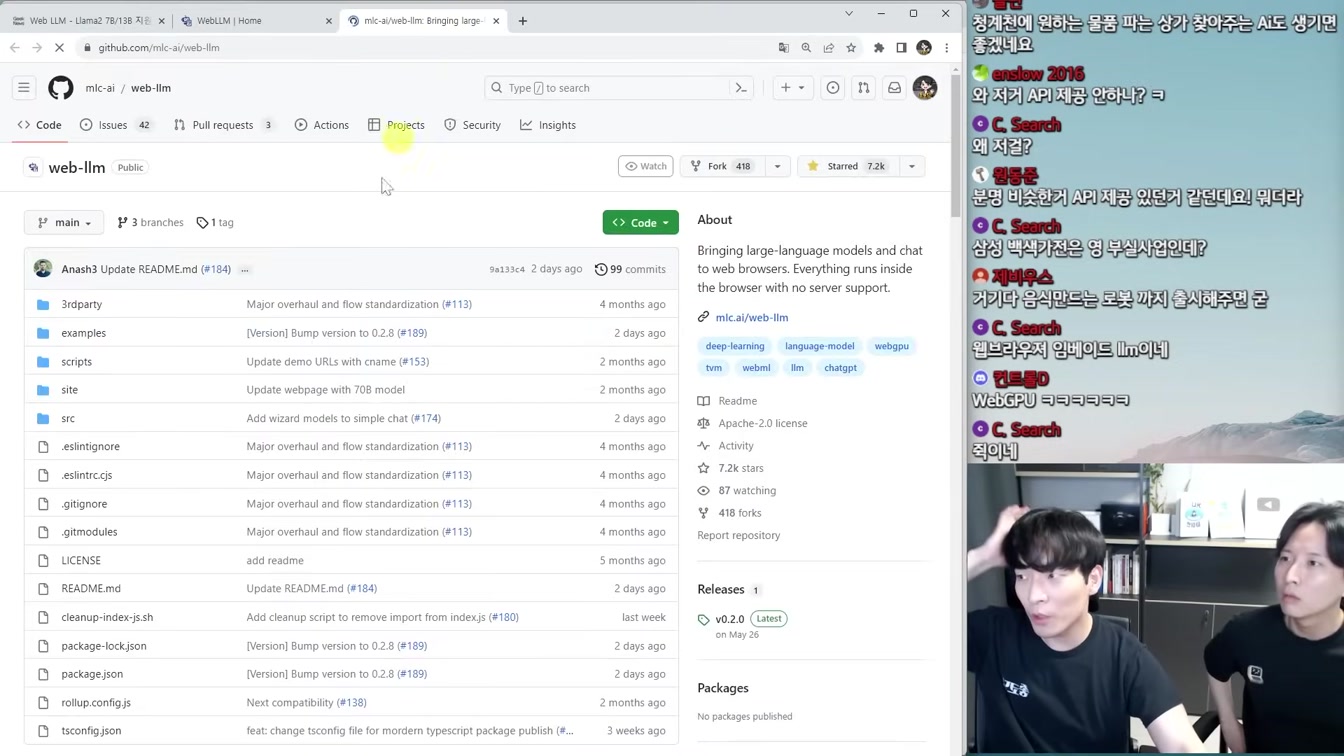Open GitHub hamburger navigation menu
1344x756 pixels.
point(24,88)
